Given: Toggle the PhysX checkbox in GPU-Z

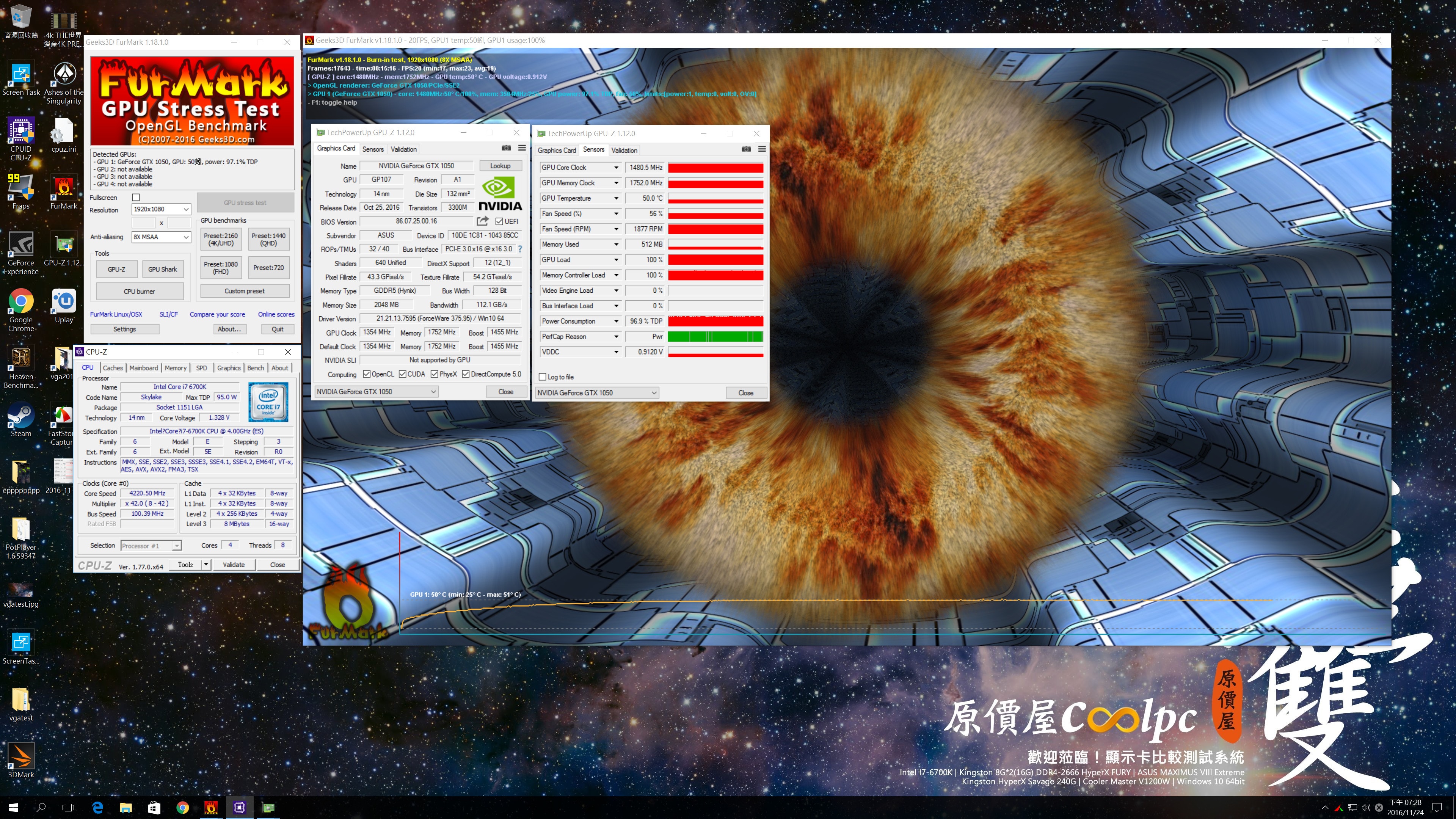Looking at the screenshot, I should tap(434, 374).
